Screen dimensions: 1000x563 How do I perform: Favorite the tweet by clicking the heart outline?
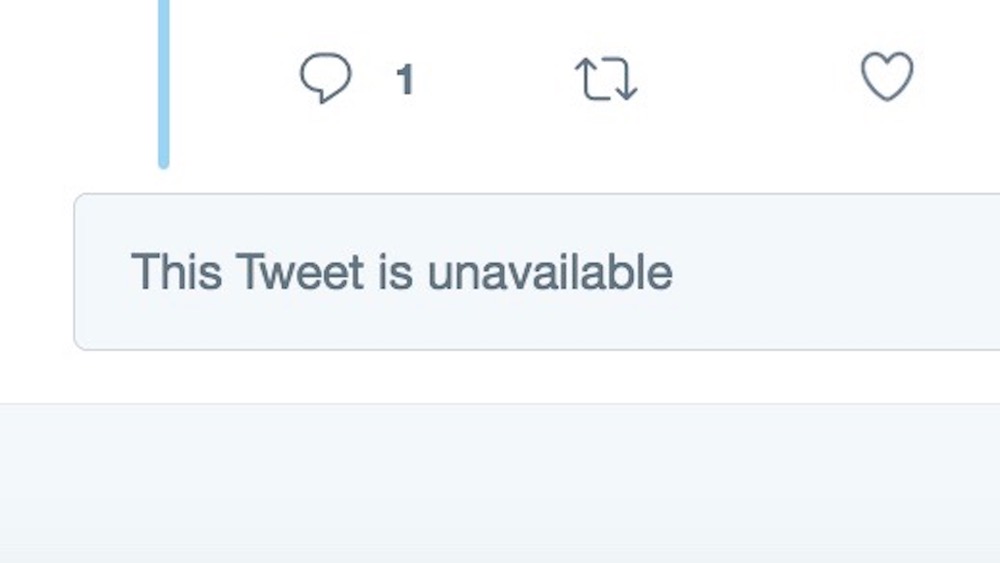click(887, 77)
